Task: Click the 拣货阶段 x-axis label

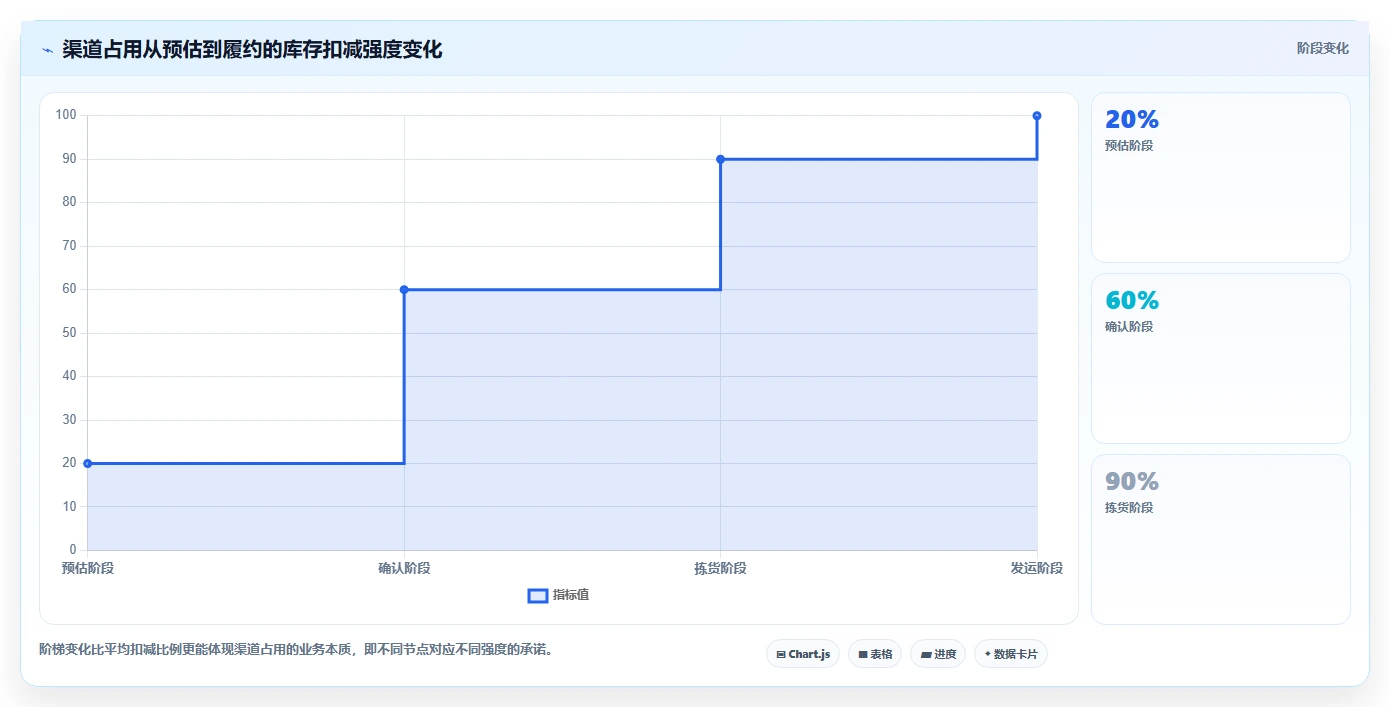Action: pyautogui.click(x=720, y=568)
